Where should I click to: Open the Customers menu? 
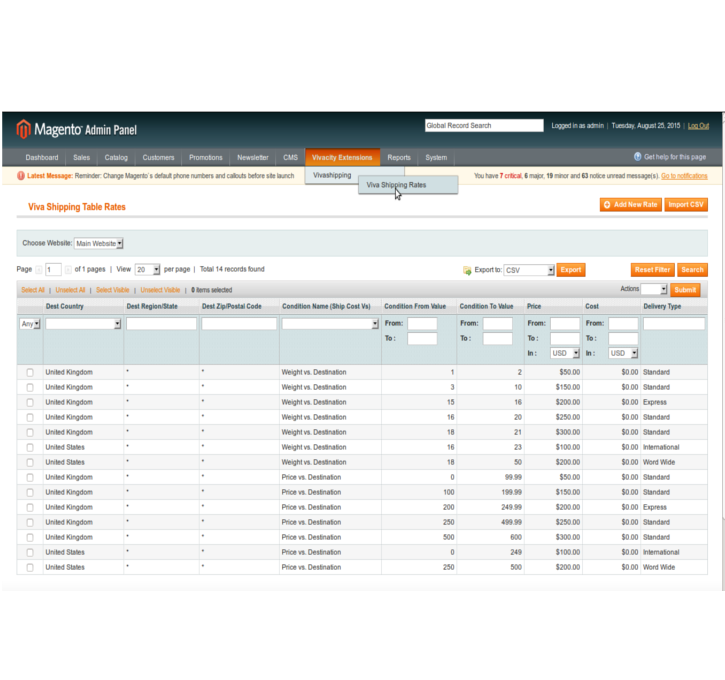tap(158, 157)
